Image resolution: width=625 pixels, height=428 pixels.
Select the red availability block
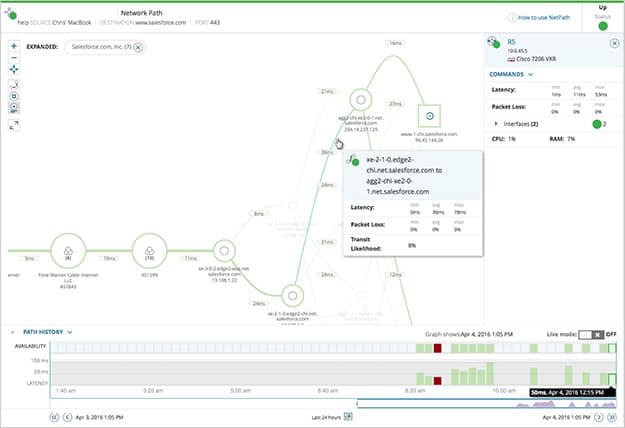(x=437, y=348)
